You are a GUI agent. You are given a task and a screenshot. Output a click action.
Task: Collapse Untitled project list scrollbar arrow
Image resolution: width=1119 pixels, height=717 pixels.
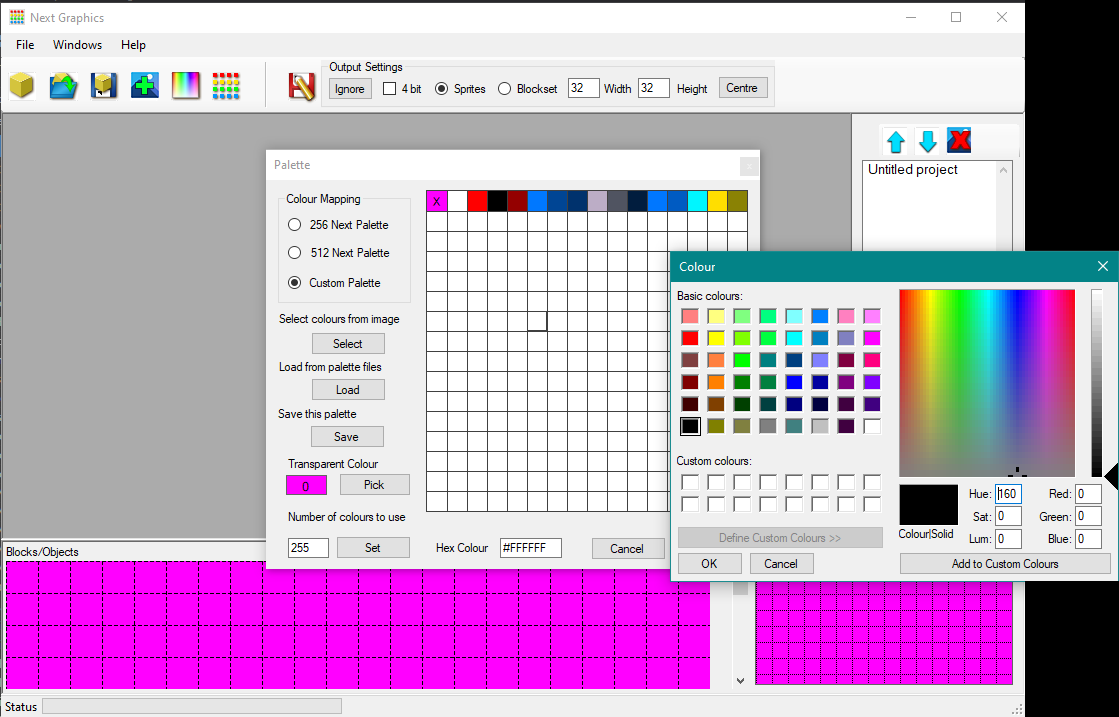pyautogui.click(x=1005, y=169)
